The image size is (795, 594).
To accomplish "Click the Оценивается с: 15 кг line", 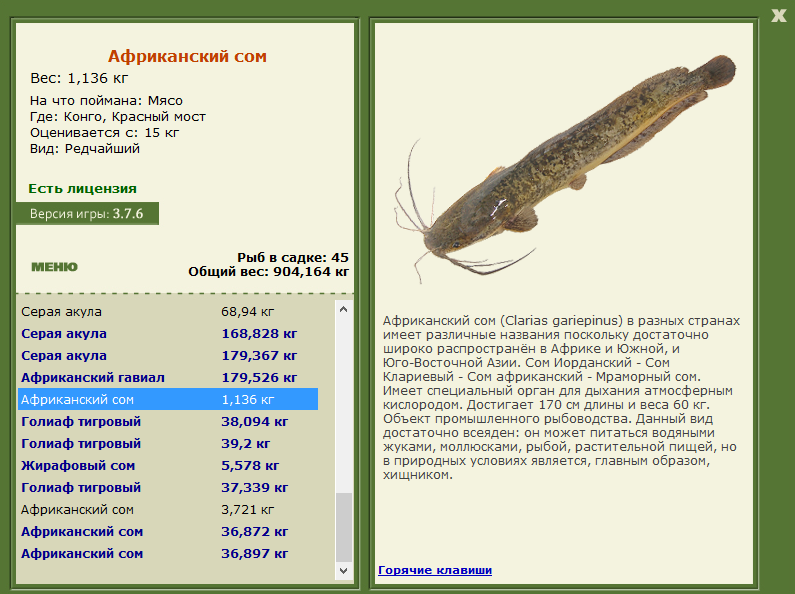I will click(104, 133).
